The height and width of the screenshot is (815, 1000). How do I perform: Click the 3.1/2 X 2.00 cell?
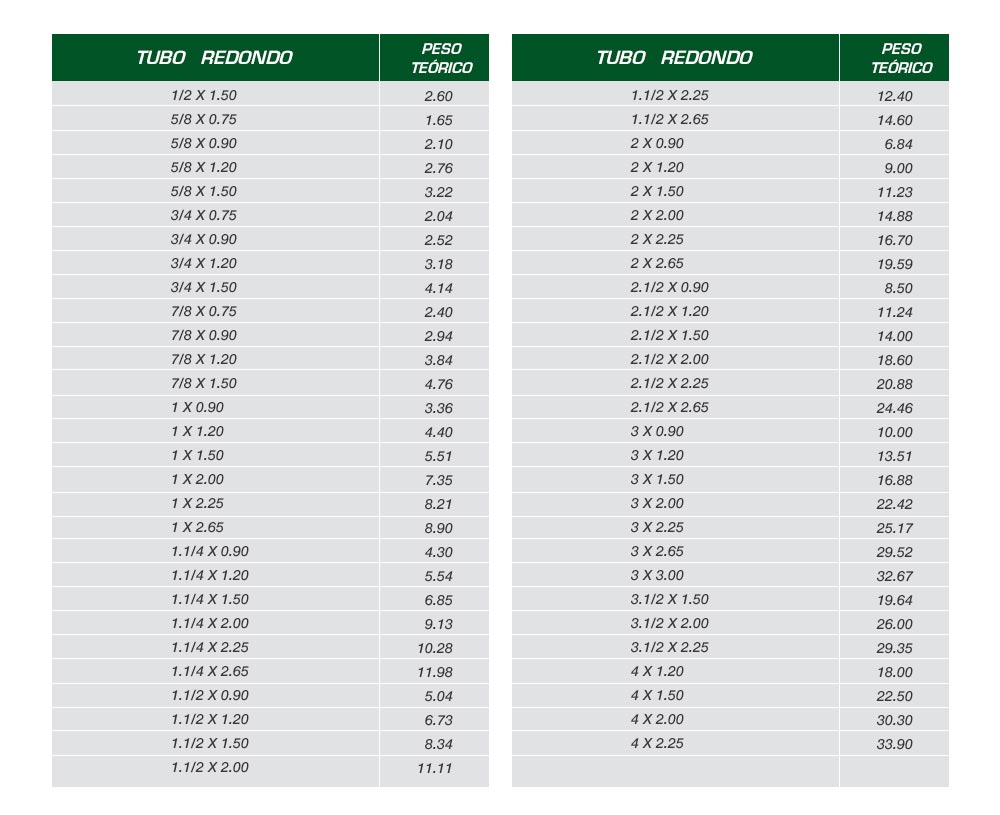pyautogui.click(x=670, y=623)
